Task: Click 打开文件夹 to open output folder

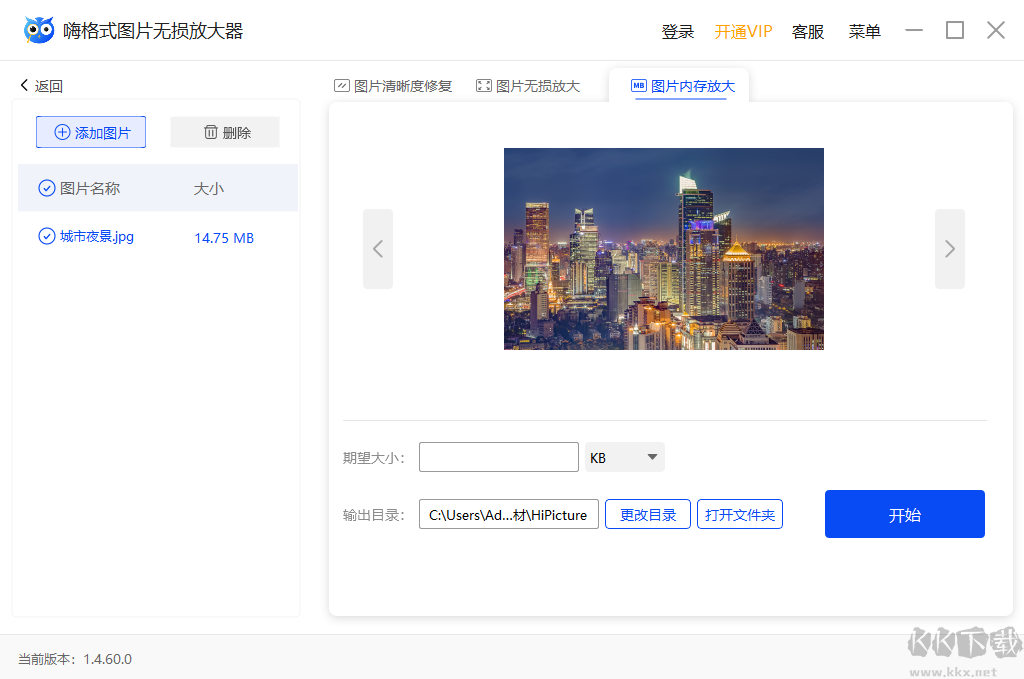Action: [x=740, y=513]
